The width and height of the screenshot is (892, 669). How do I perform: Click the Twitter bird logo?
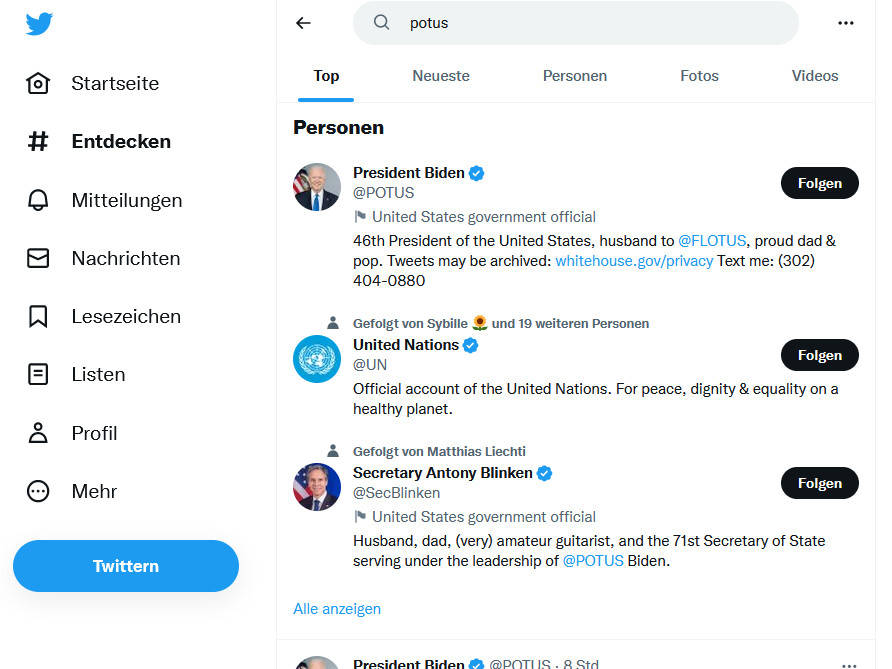38,22
